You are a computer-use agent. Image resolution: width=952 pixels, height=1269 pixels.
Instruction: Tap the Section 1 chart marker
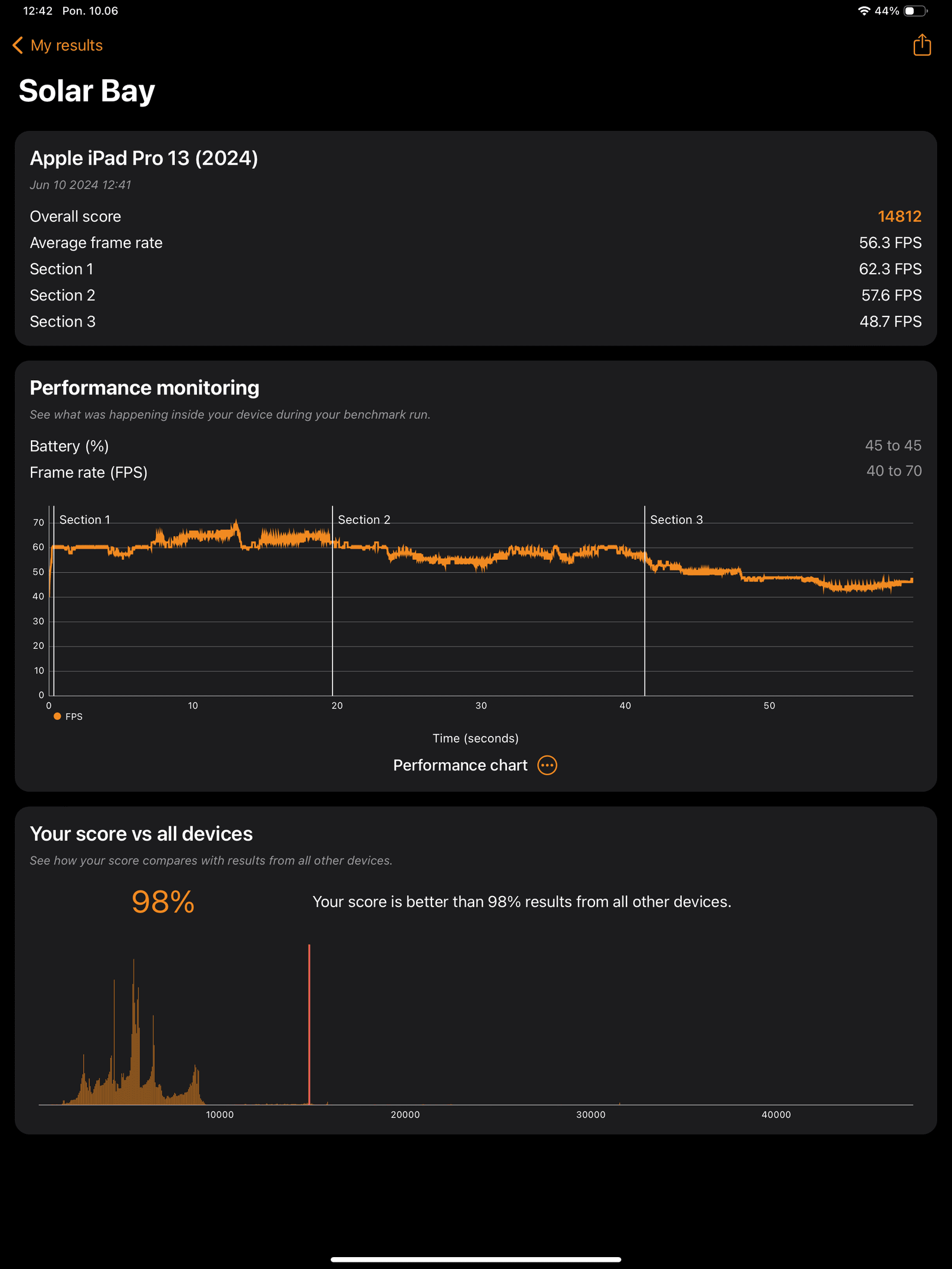pos(84,519)
